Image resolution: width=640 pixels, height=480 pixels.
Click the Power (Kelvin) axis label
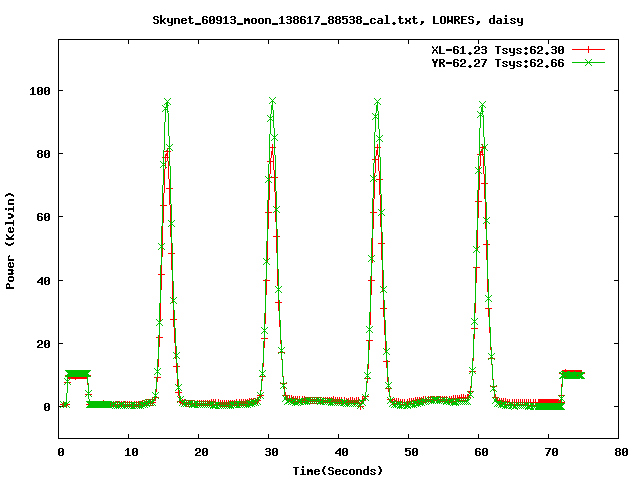(x=10, y=240)
